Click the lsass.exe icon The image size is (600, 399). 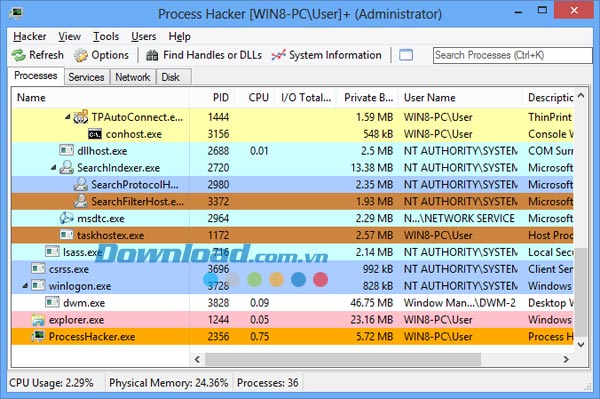pyautogui.click(x=52, y=251)
